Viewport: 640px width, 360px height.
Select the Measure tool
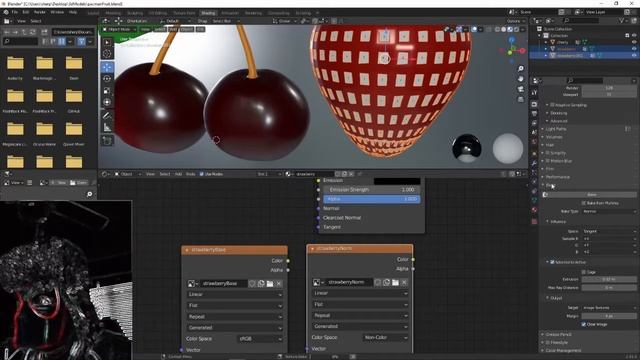[x=107, y=127]
